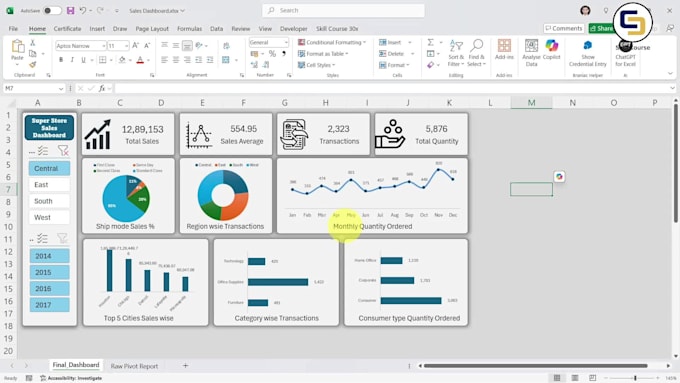Select East in region slicer

(x=49, y=185)
